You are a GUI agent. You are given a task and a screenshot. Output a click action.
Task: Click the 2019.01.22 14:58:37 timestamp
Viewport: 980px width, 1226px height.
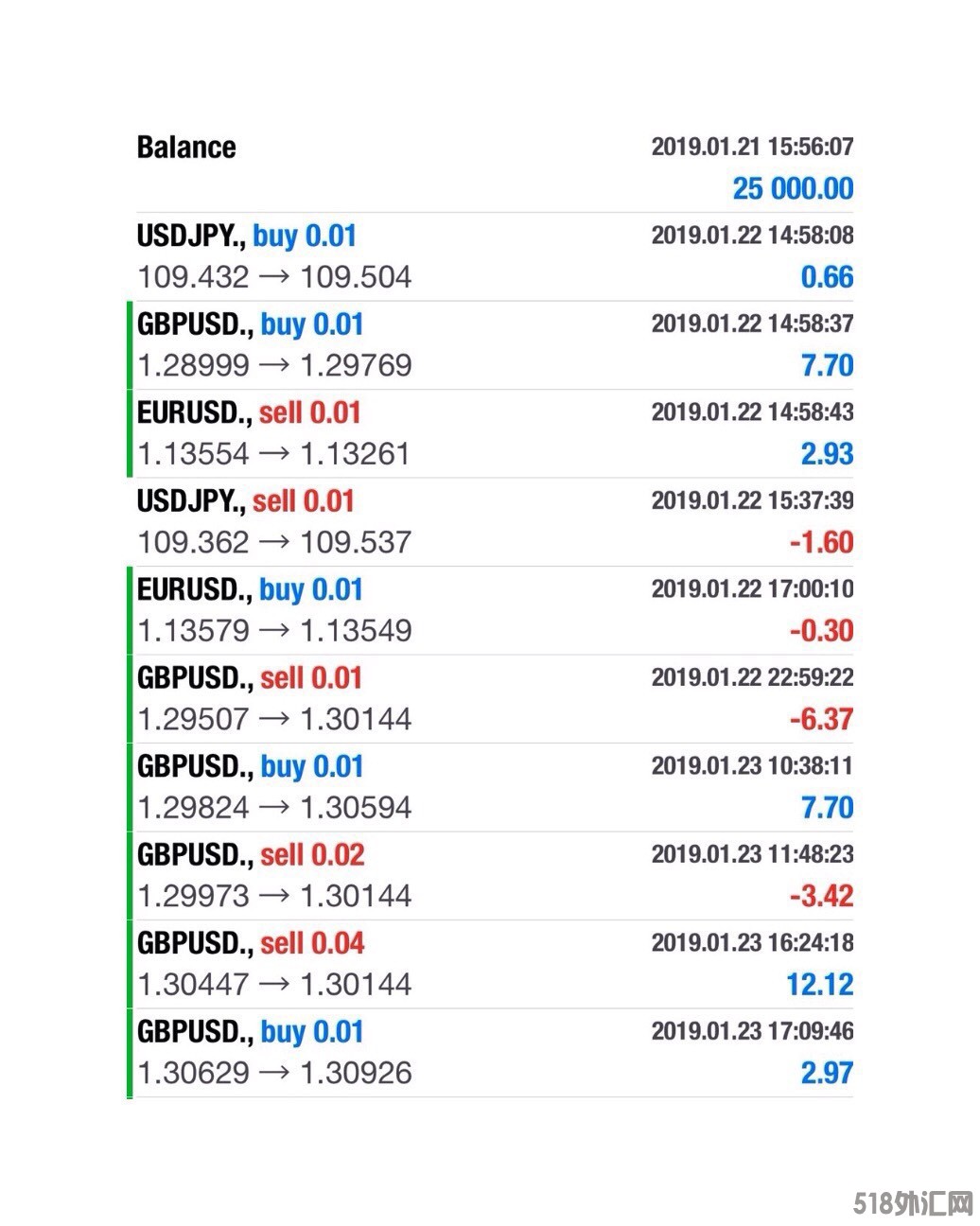tap(752, 324)
